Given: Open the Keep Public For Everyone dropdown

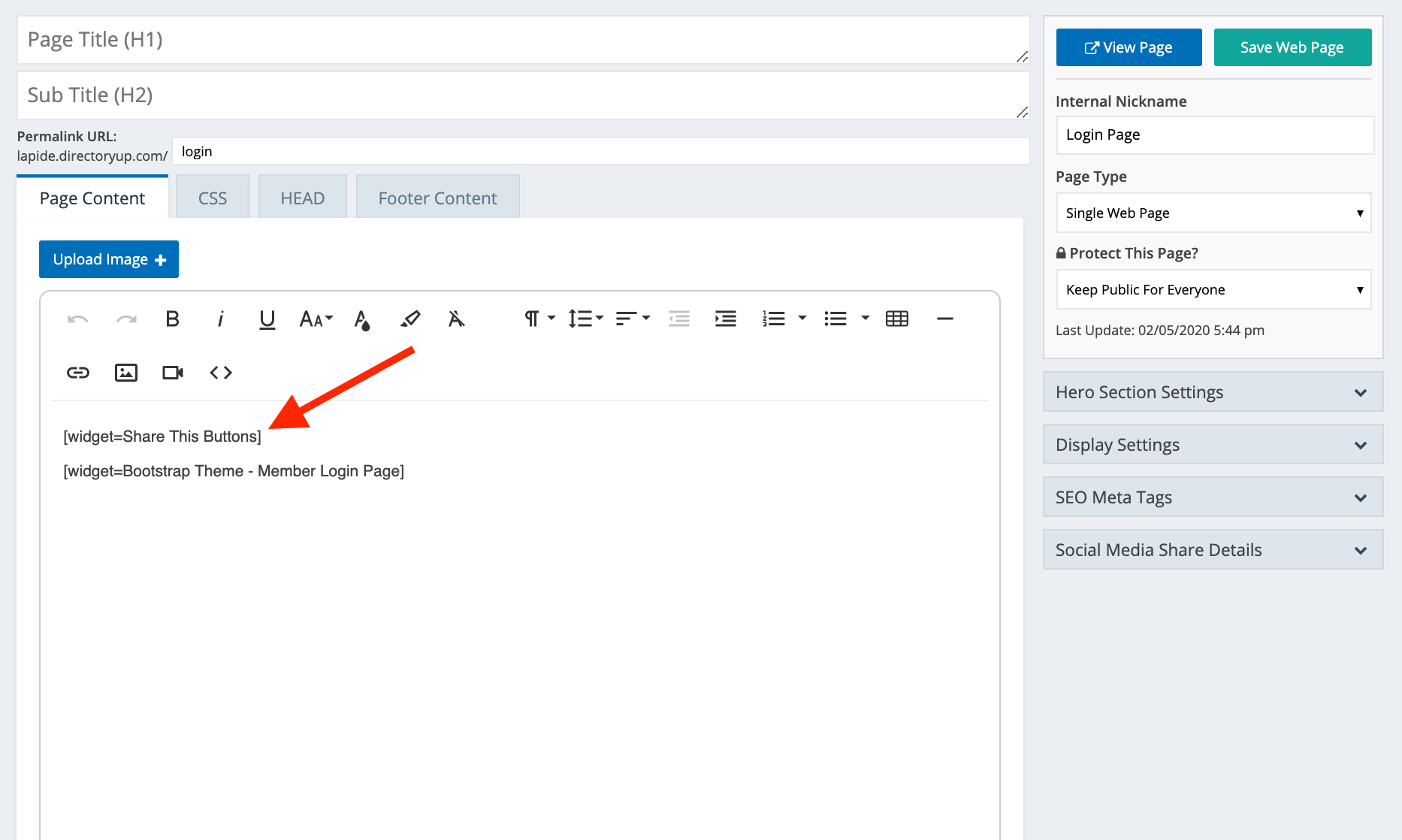Looking at the screenshot, I should 1213,289.
